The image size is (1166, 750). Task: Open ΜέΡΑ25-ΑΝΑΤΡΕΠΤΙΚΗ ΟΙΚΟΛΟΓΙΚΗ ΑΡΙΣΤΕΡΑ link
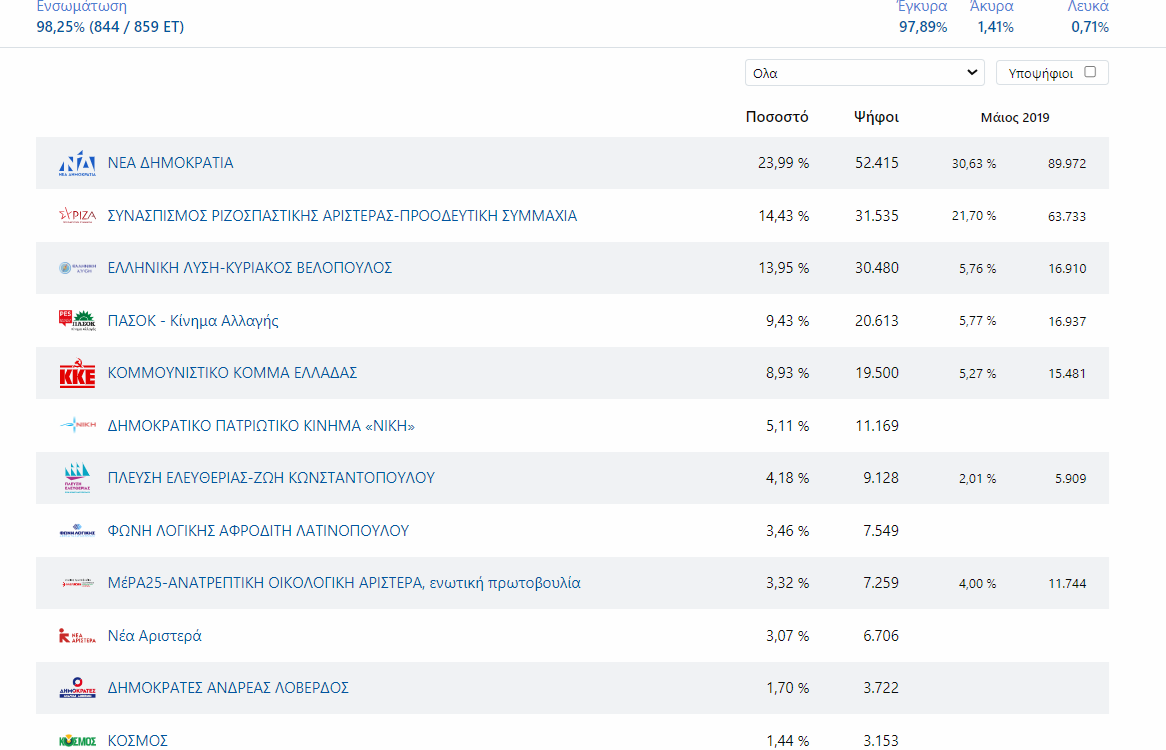[344, 583]
